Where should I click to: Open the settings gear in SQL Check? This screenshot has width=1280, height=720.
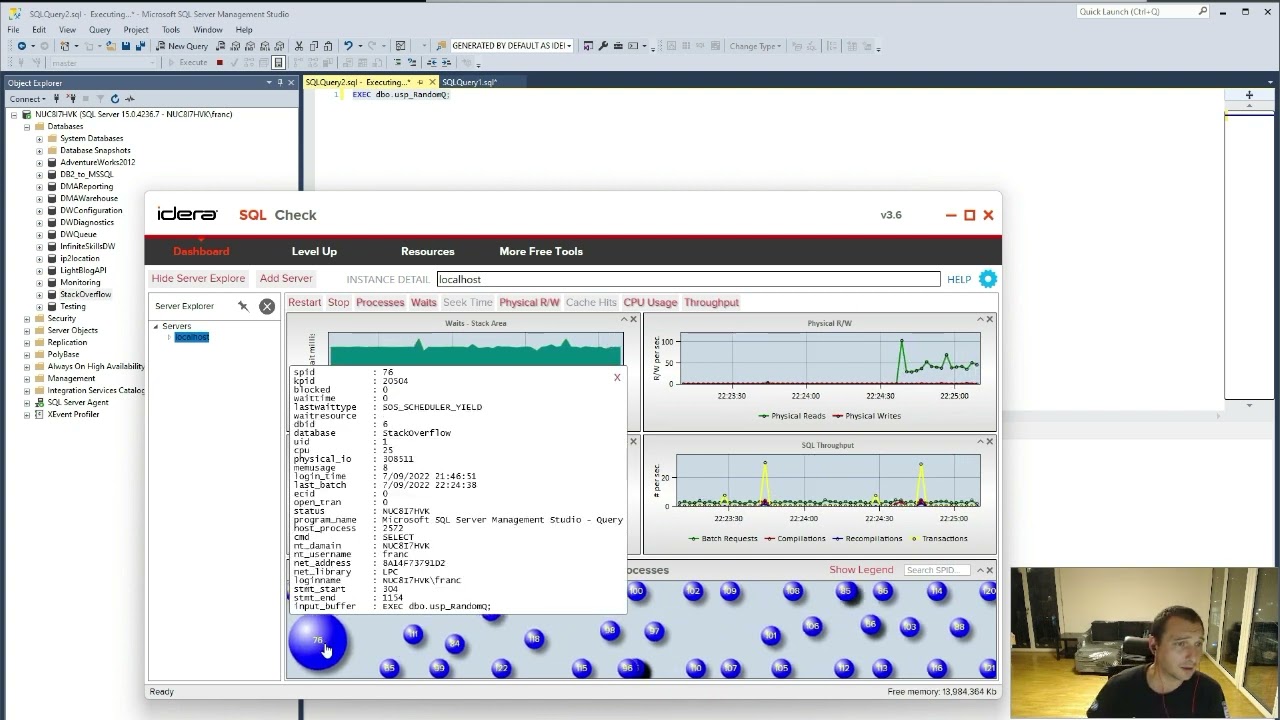coord(988,279)
